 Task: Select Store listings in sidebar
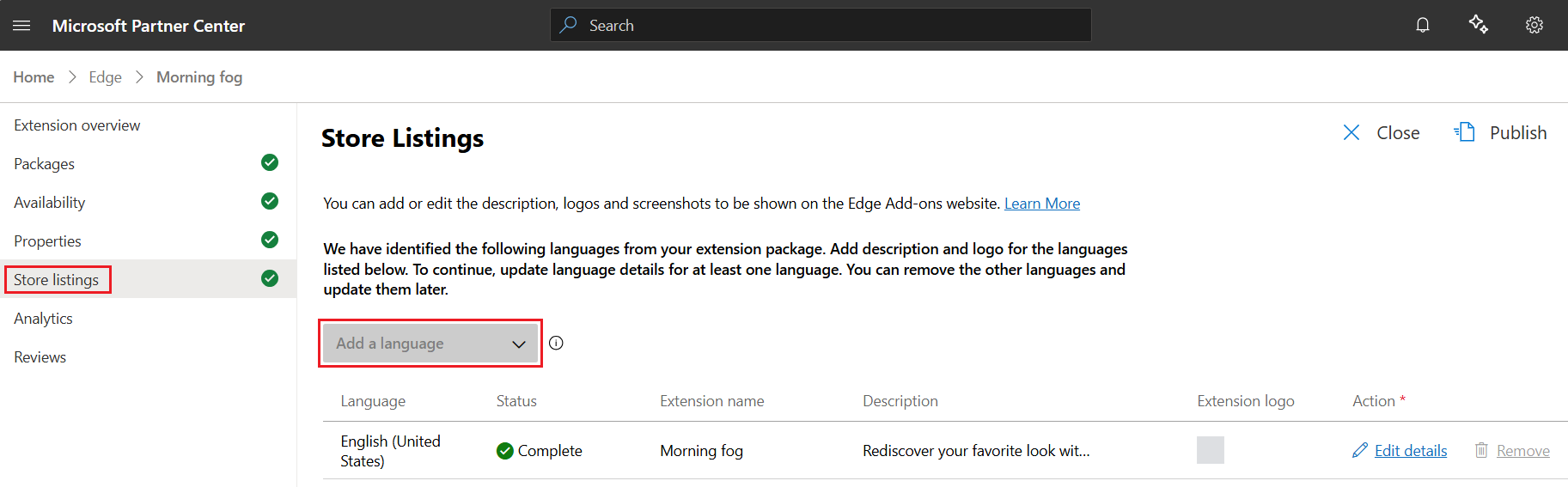point(57,280)
